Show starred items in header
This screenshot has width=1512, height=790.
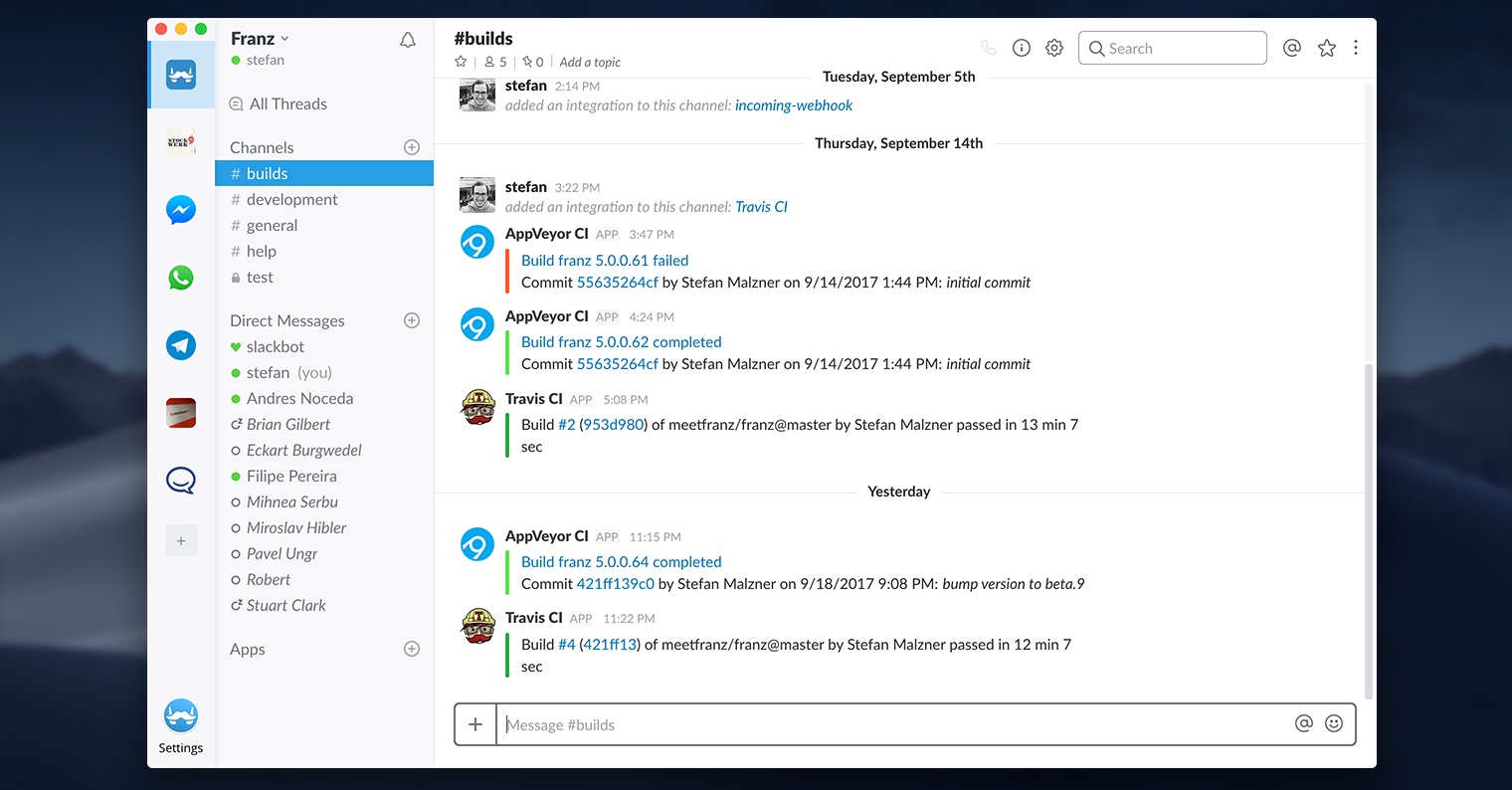tap(1326, 48)
